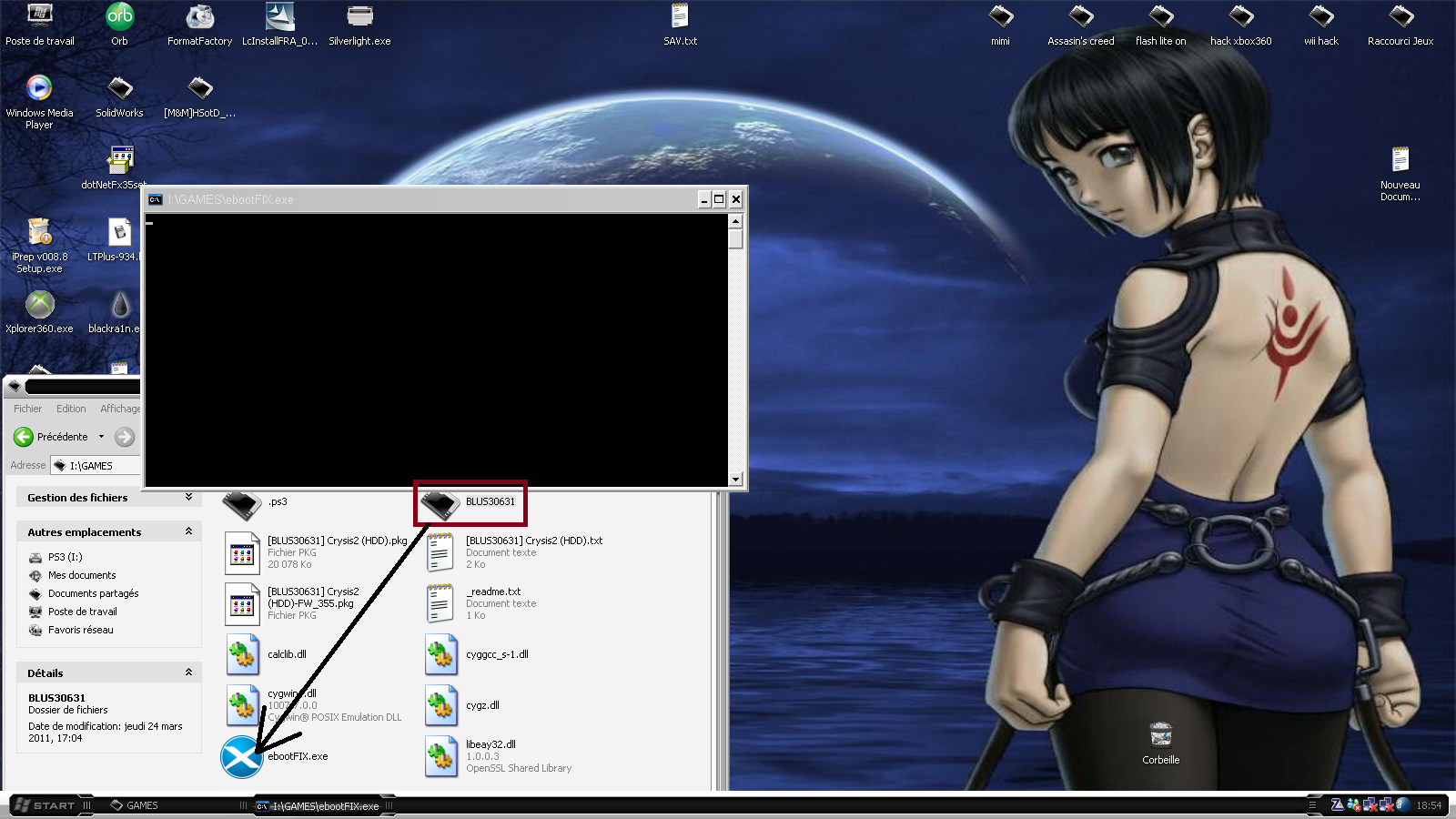Select the _readme.txt document
1456x819 pixels.
(x=480, y=603)
